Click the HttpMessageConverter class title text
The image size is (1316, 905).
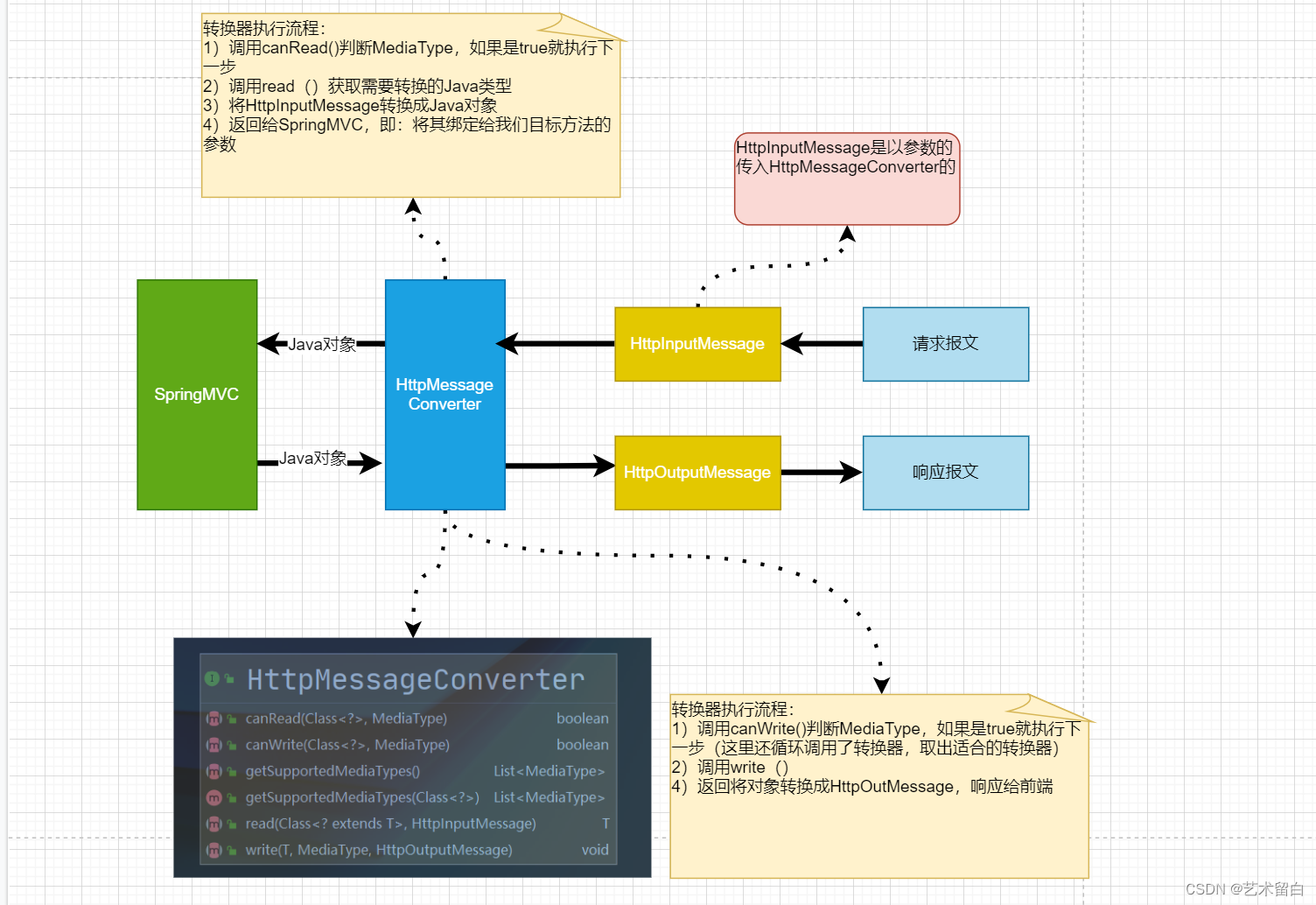click(416, 679)
